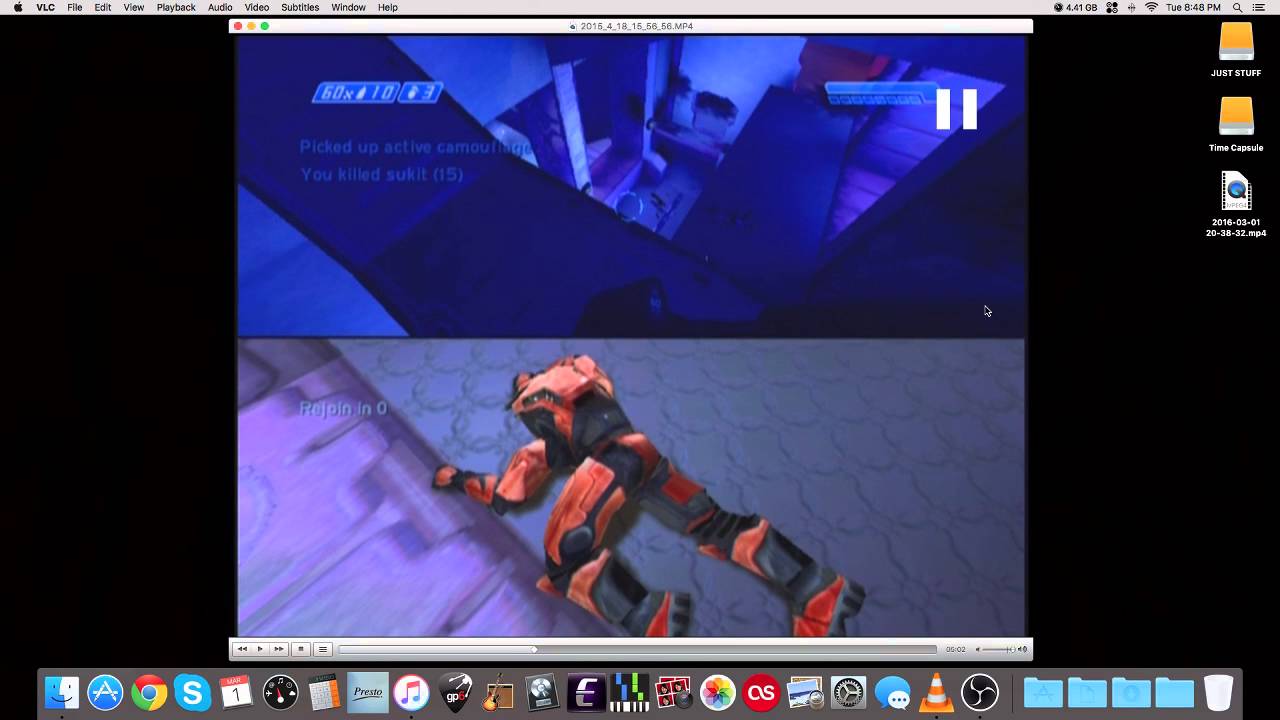Open Finder from the dock
This screenshot has width=1280, height=720.
click(x=62, y=692)
